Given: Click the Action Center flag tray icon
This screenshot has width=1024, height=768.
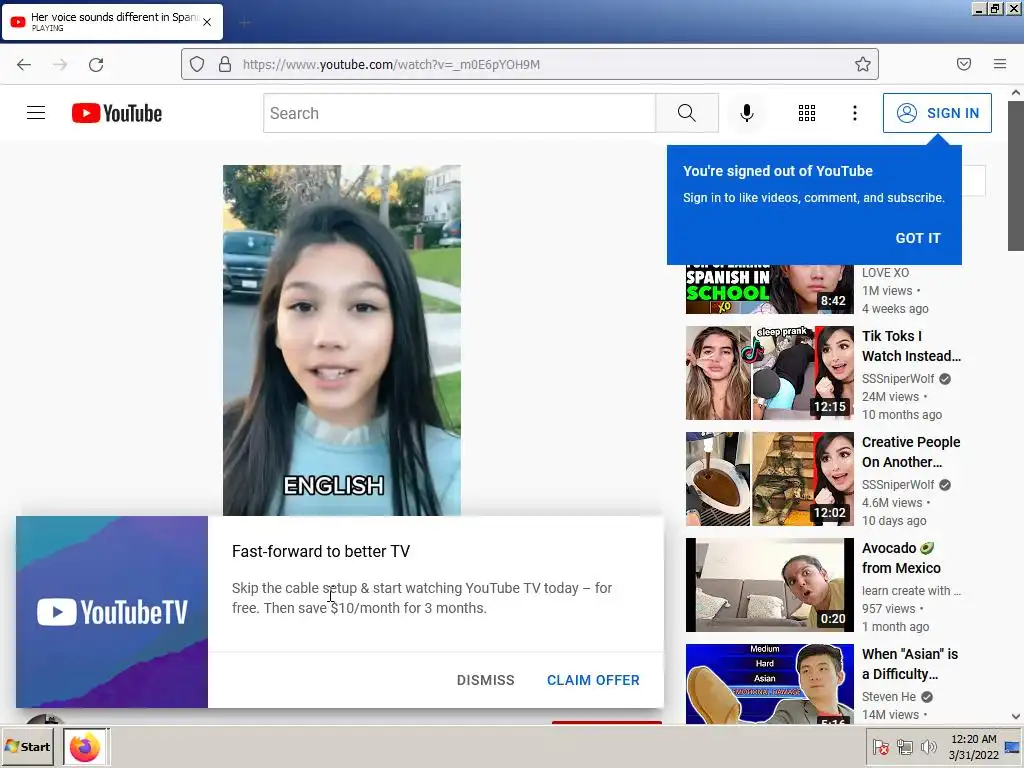Looking at the screenshot, I should click(880, 747).
